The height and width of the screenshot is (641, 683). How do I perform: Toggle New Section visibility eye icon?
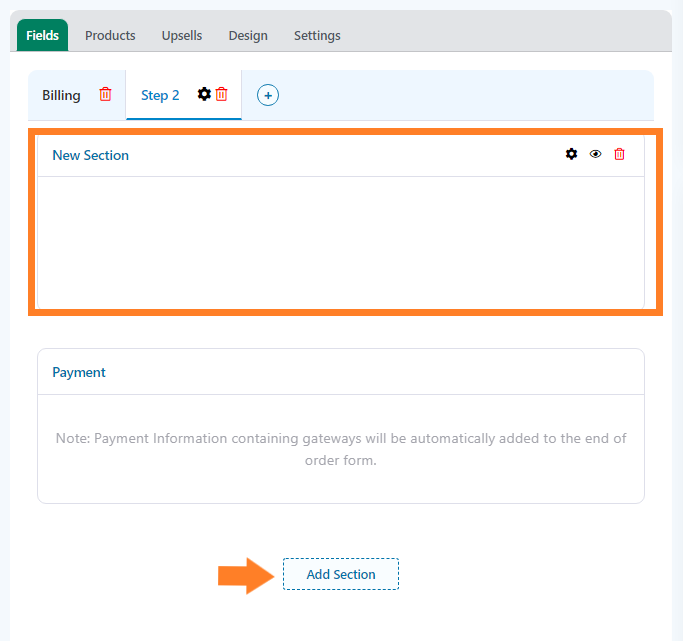595,154
